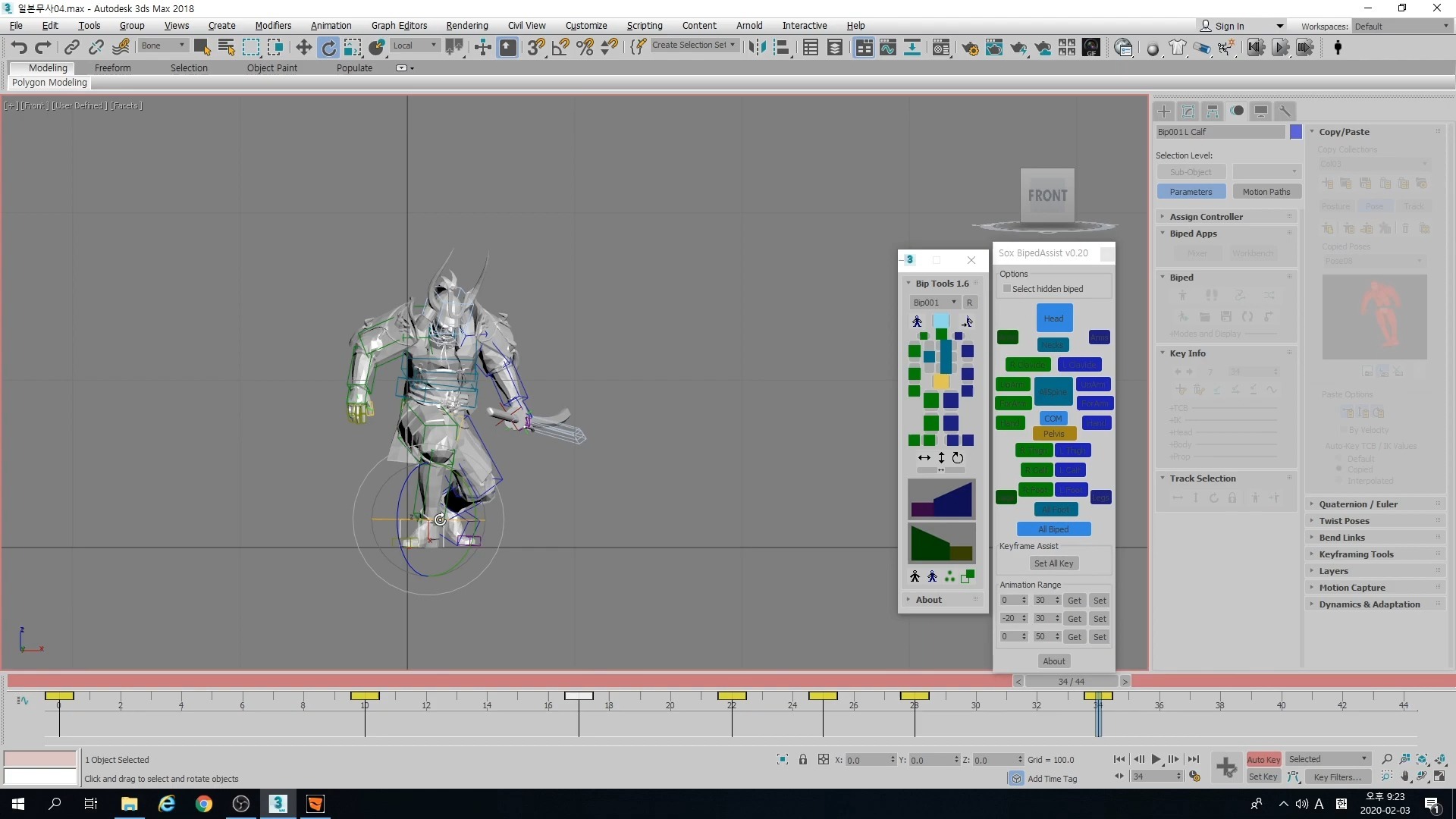Viewport: 1456px width, 819px height.
Task: Open the Create panel plus icon
Action: [1163, 111]
